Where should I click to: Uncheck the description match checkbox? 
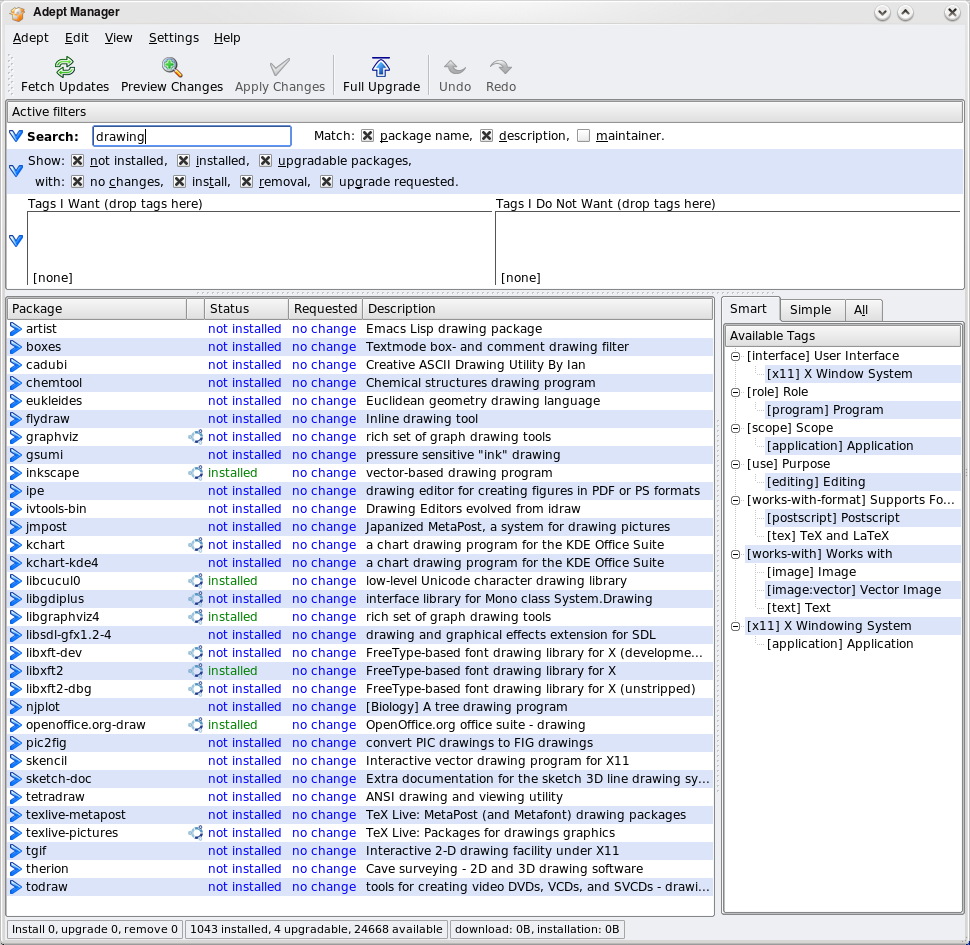point(487,136)
